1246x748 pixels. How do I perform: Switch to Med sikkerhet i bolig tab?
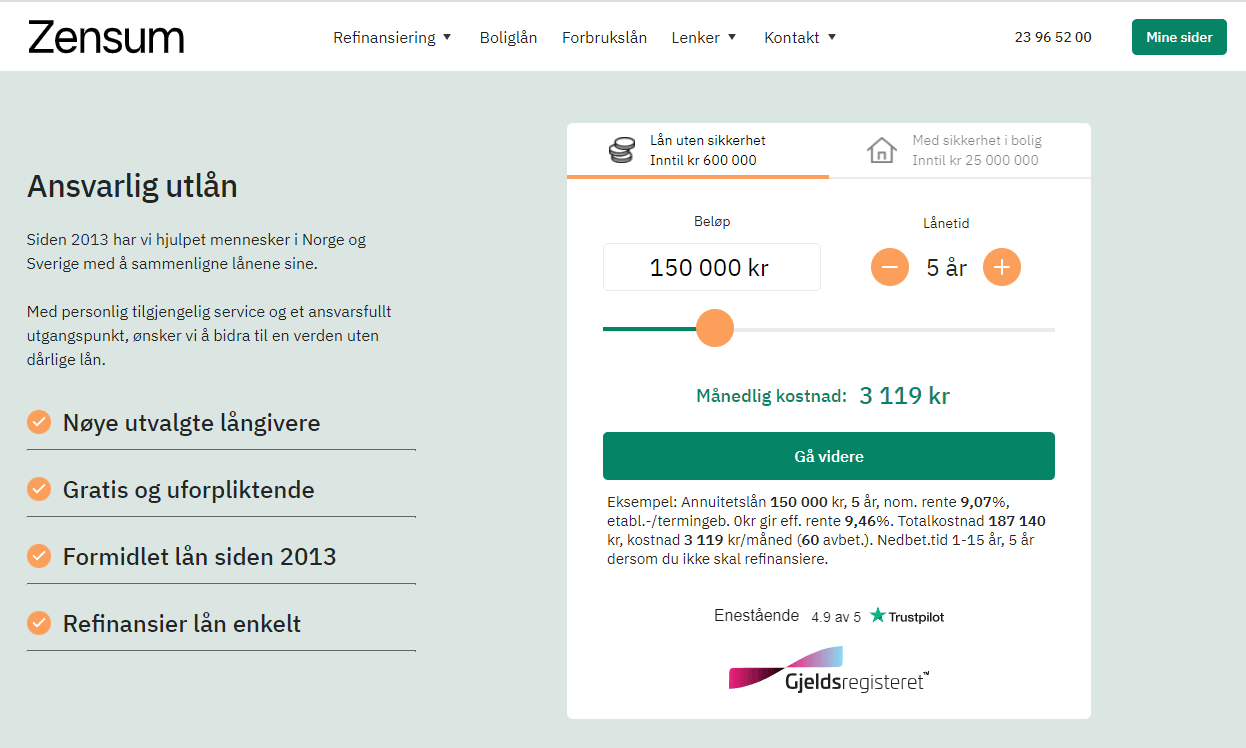[960, 150]
